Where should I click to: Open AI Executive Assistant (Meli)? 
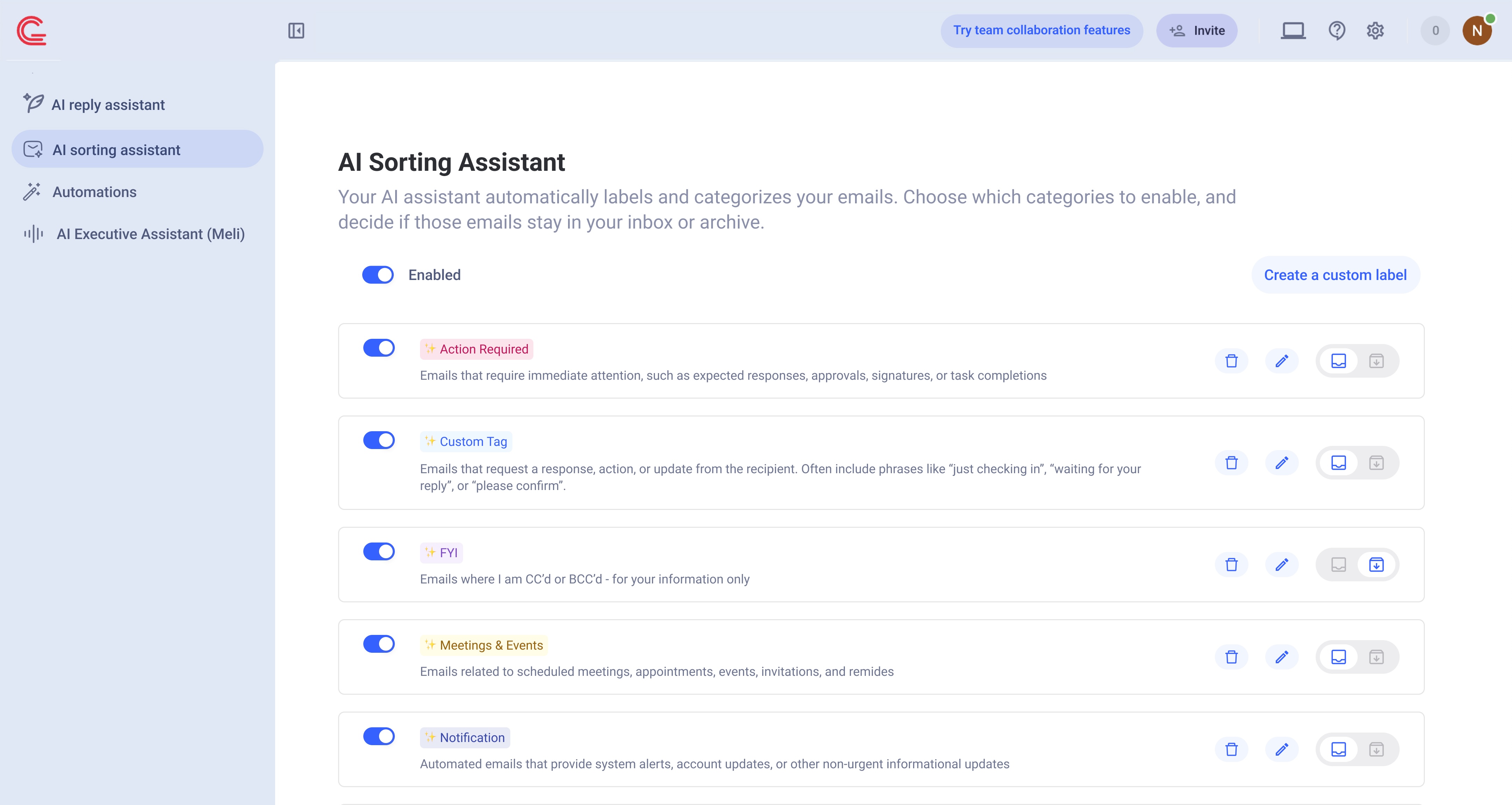coord(150,234)
